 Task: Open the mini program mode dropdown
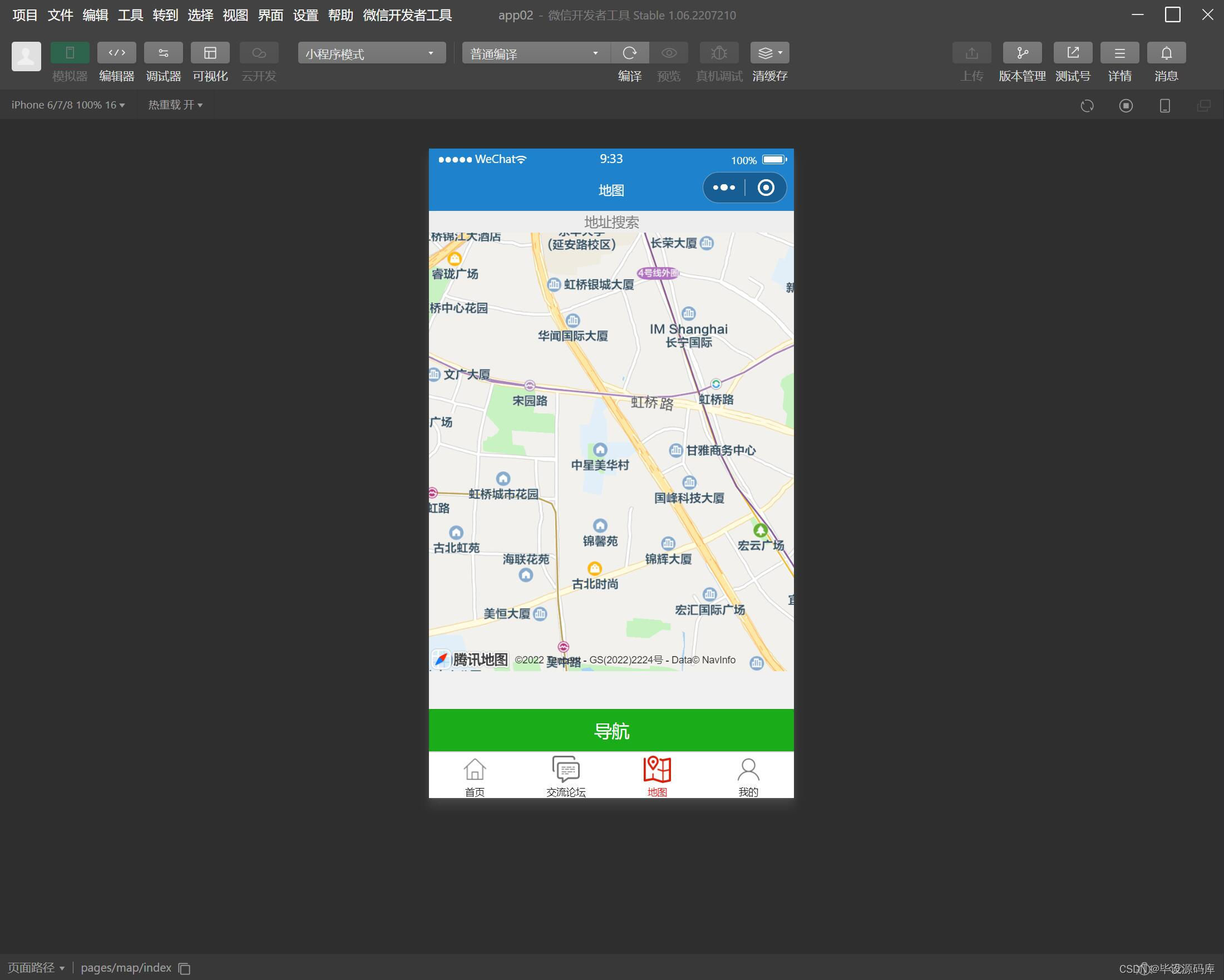point(371,53)
